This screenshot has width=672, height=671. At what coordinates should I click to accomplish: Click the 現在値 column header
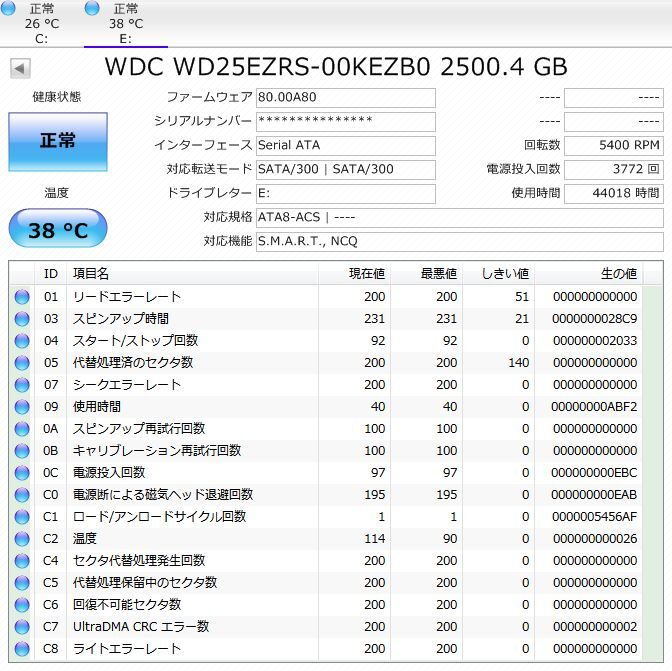(x=354, y=273)
